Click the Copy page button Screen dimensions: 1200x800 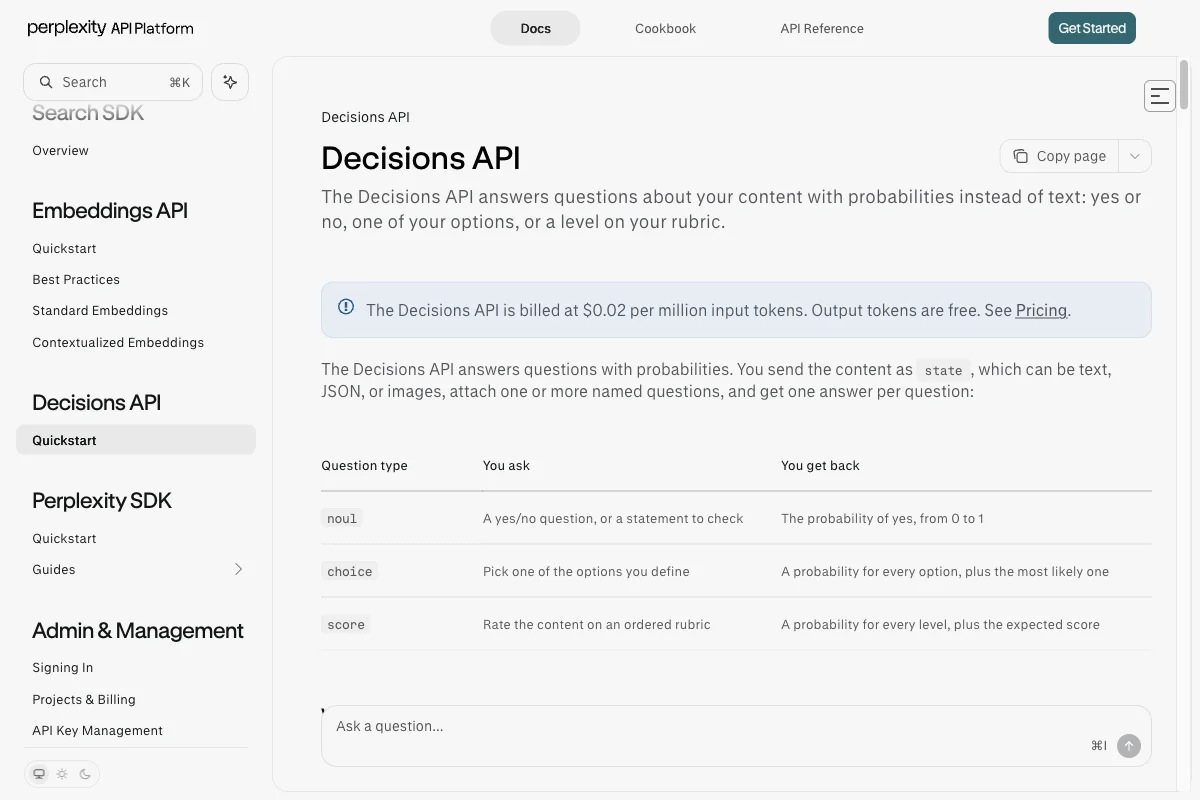tap(1059, 156)
